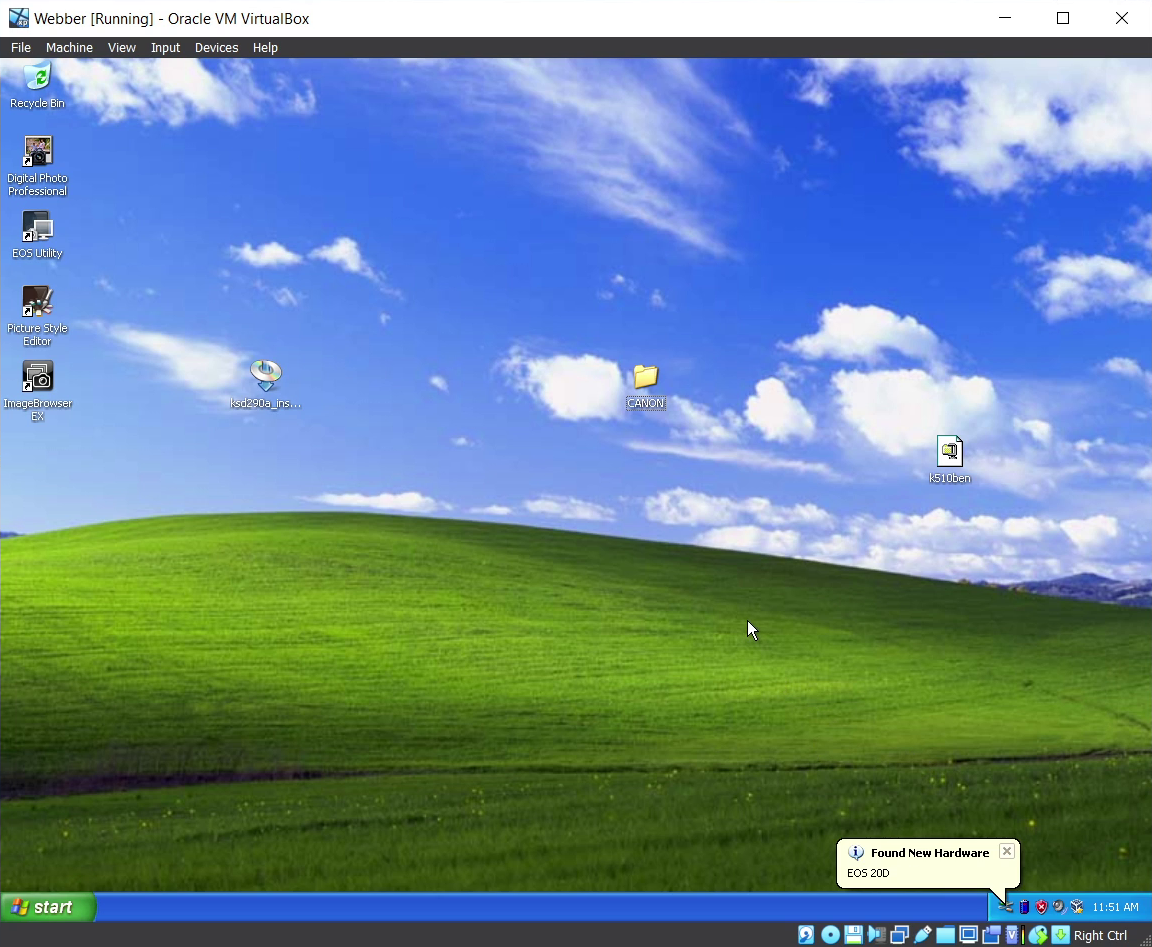
Task: Open the Recycle Bin desktop icon
Action: 37,78
